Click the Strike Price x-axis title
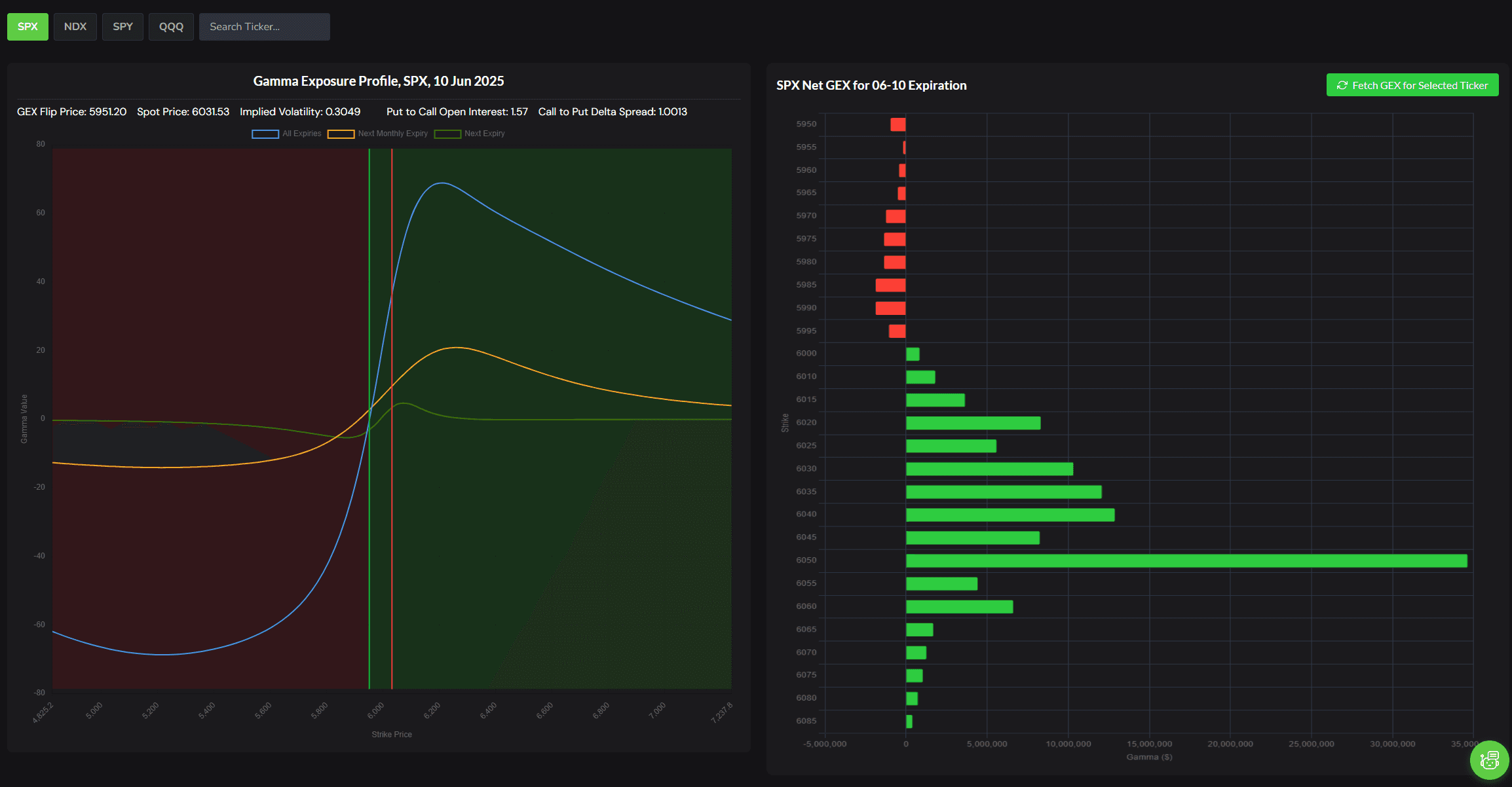The width and height of the screenshot is (1512, 787). (392, 735)
